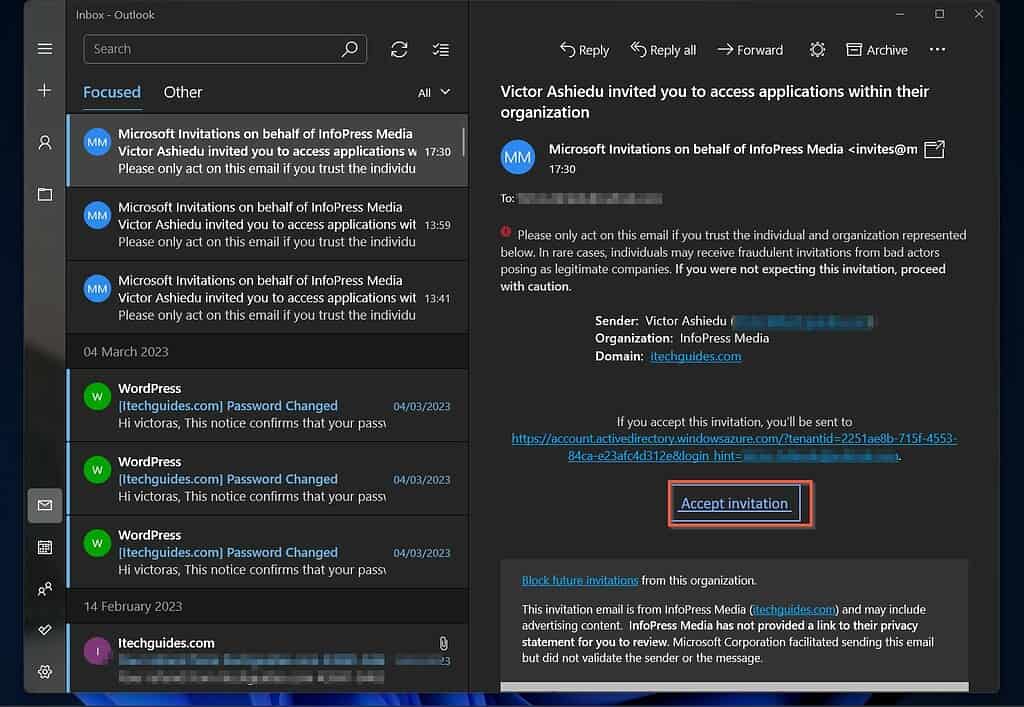
Task: Click the Inbox - Outlook window title
Action: (115, 15)
